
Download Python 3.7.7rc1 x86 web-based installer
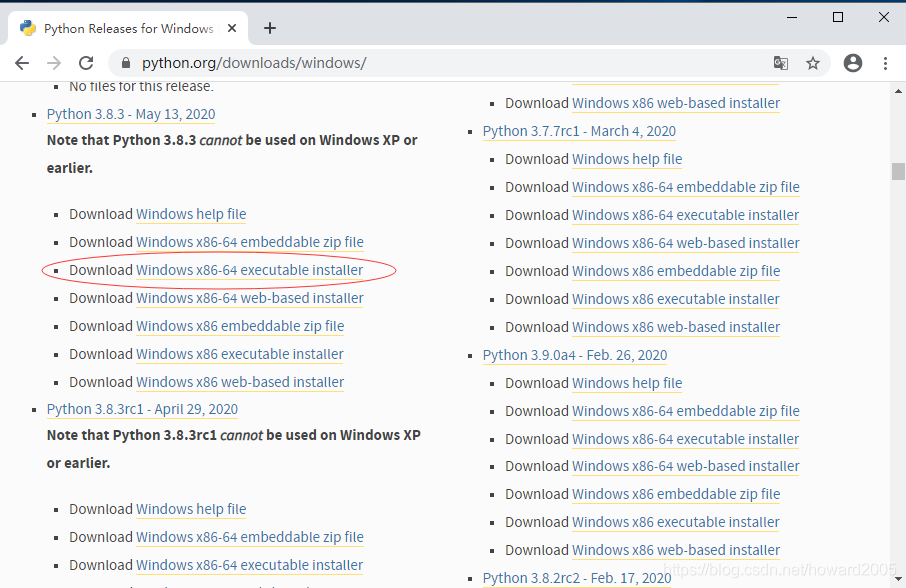tap(676, 328)
